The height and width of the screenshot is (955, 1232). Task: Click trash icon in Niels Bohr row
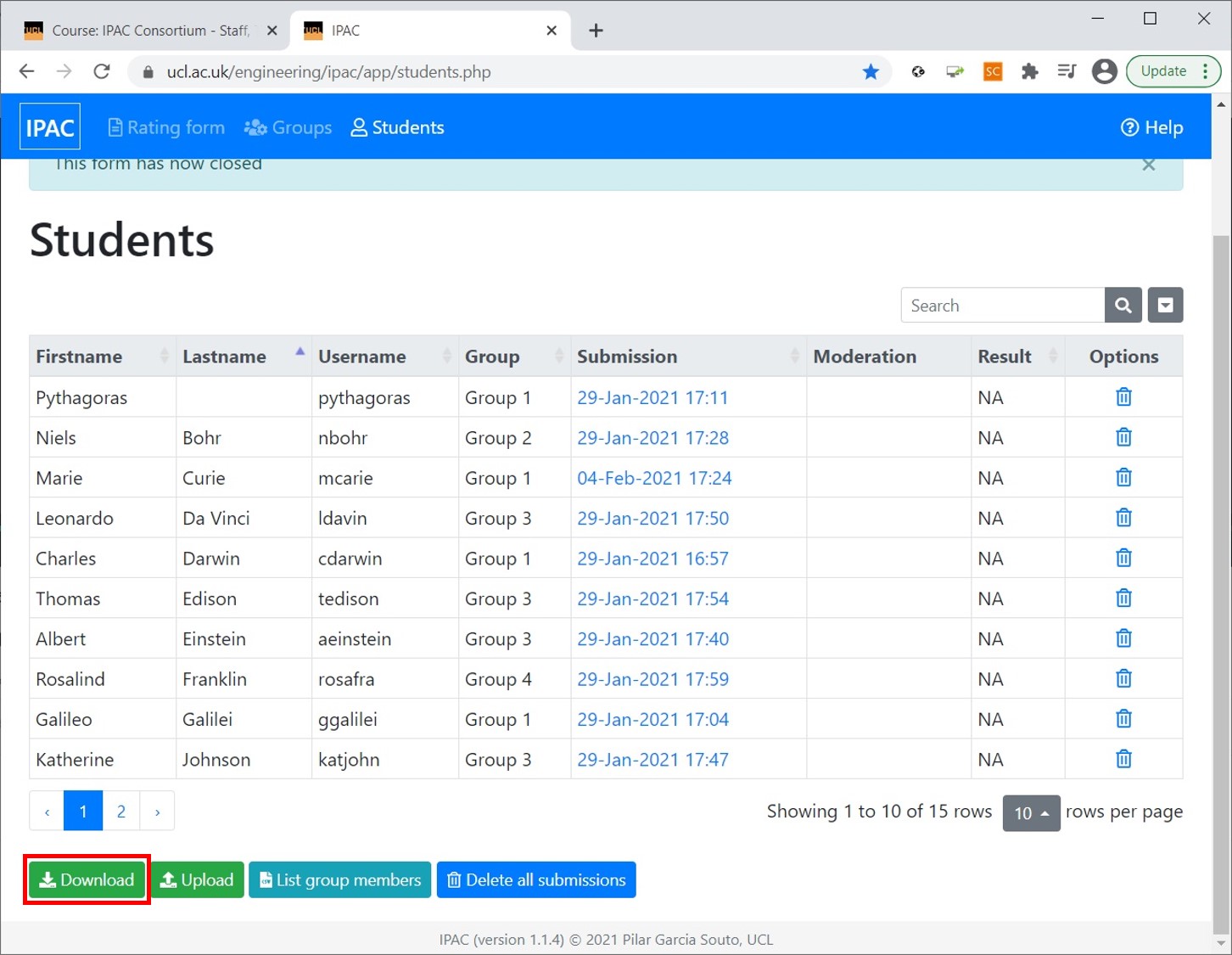[1123, 437]
